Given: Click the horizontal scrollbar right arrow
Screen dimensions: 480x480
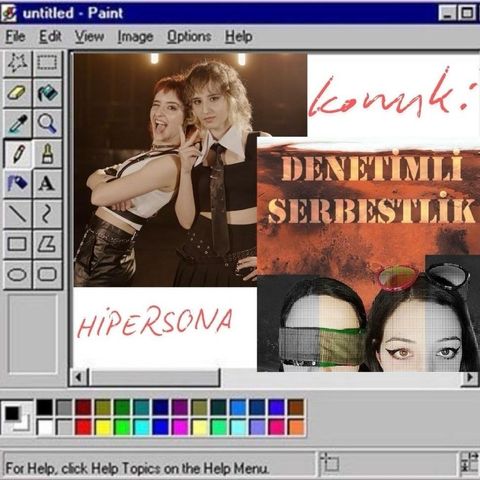Looking at the screenshot, I should (x=470, y=378).
